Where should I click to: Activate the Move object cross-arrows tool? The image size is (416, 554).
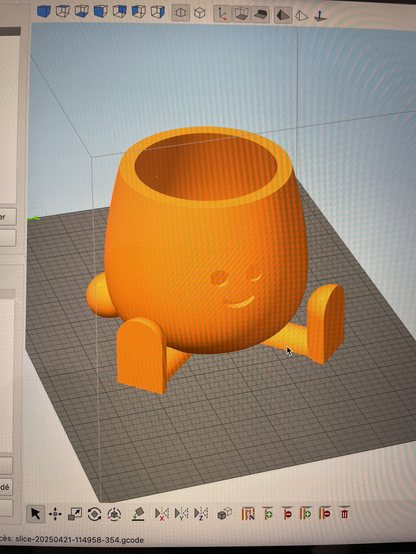[55, 514]
